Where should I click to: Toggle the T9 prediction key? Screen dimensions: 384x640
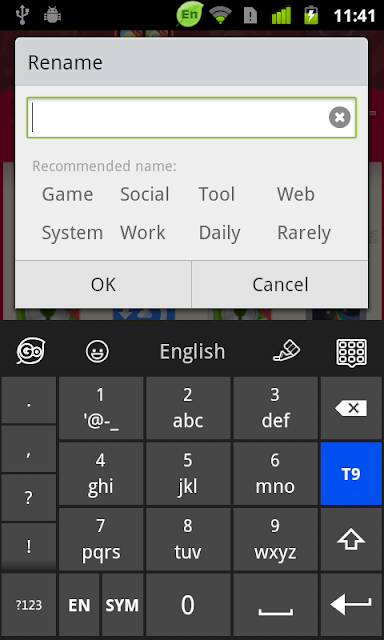tap(351, 474)
